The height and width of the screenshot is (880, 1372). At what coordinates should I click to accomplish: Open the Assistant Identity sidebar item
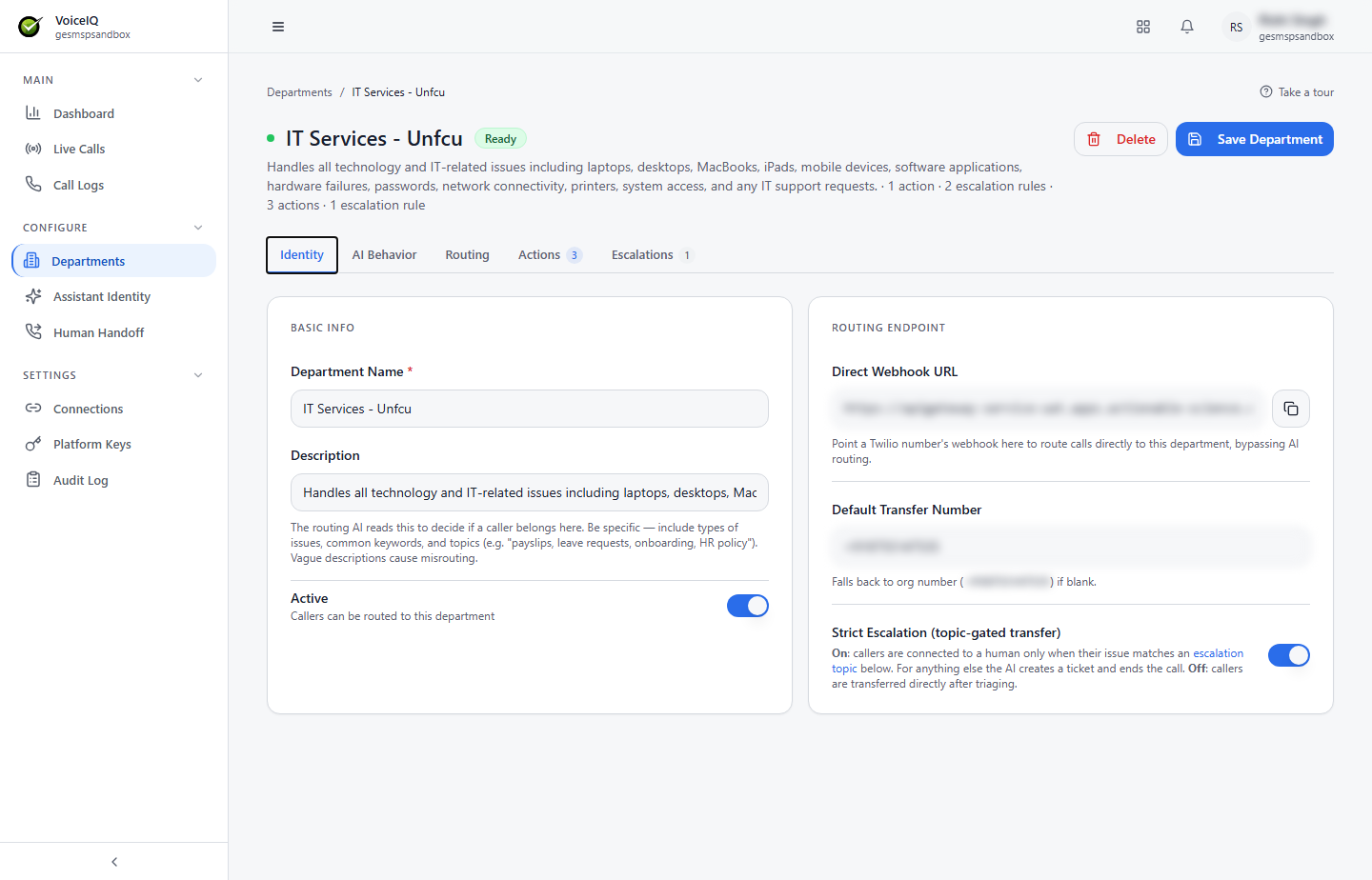[x=114, y=296]
